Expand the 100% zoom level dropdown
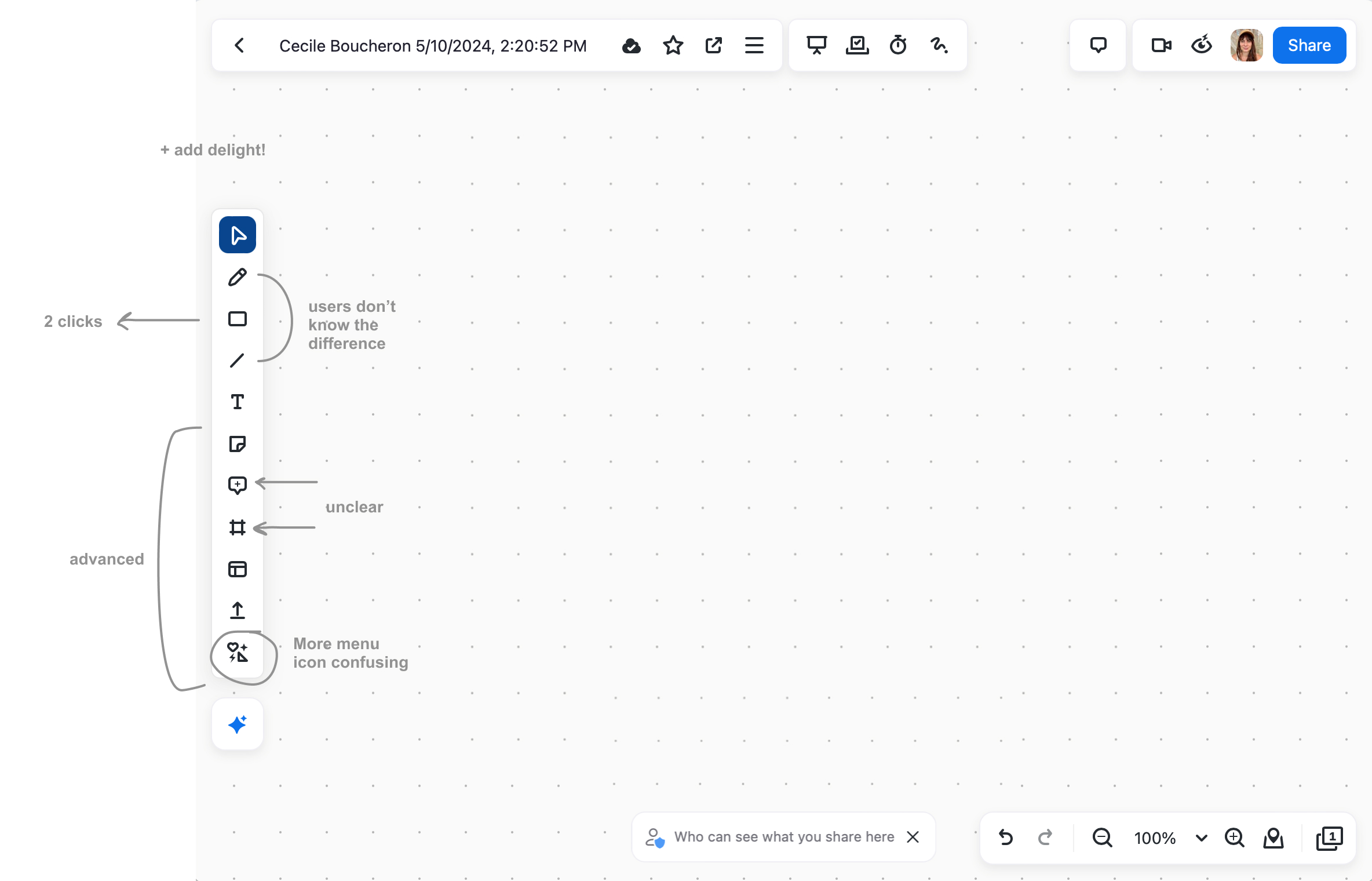Screen dimensions: 1372x881 [x=1201, y=838]
